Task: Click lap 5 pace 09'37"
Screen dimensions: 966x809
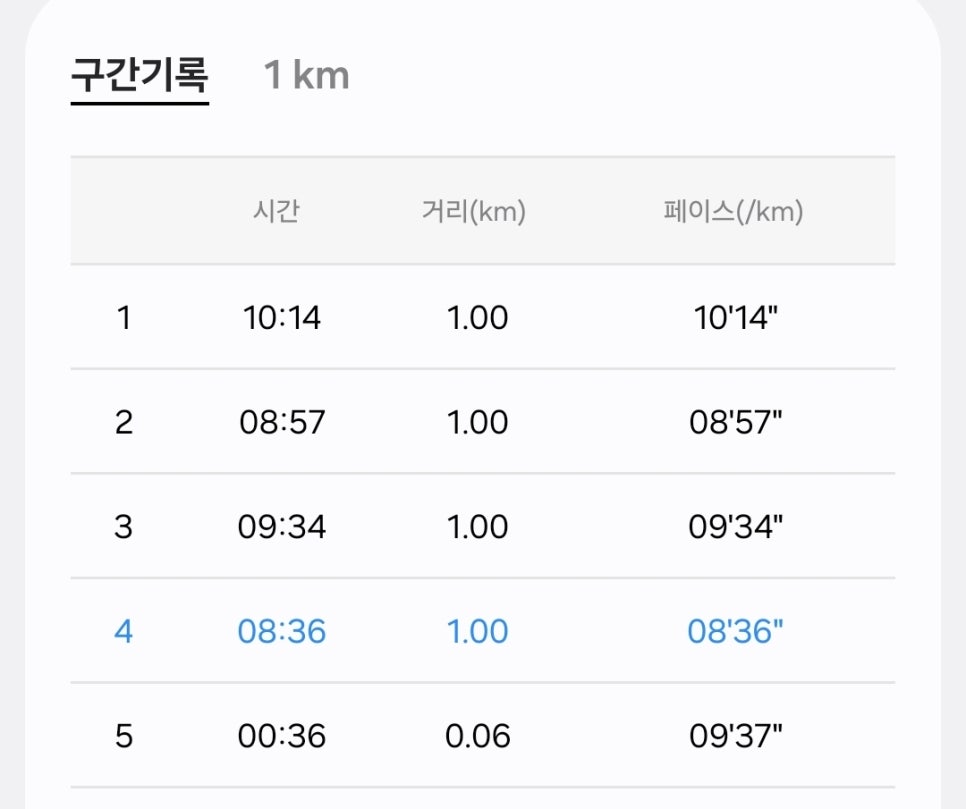Action: pyautogui.click(x=736, y=736)
